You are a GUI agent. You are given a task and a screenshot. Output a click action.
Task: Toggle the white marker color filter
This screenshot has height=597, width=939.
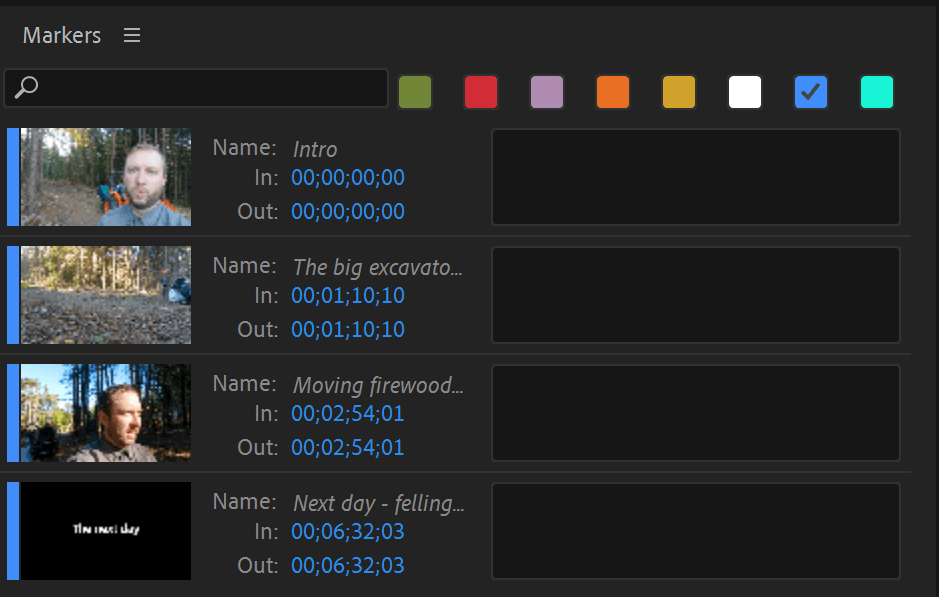[745, 92]
